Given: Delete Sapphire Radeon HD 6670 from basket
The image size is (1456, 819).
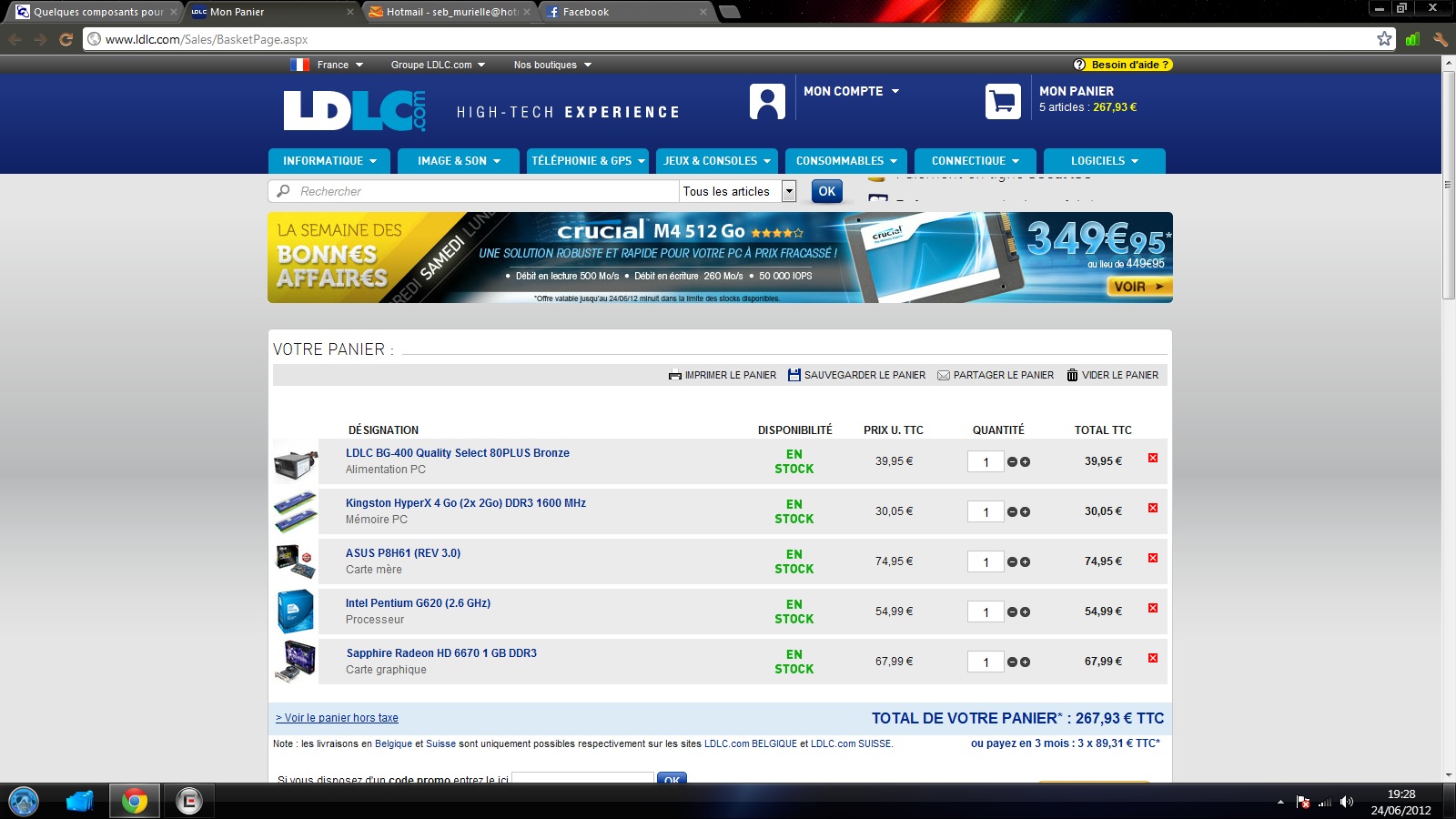Looking at the screenshot, I should tap(1153, 658).
